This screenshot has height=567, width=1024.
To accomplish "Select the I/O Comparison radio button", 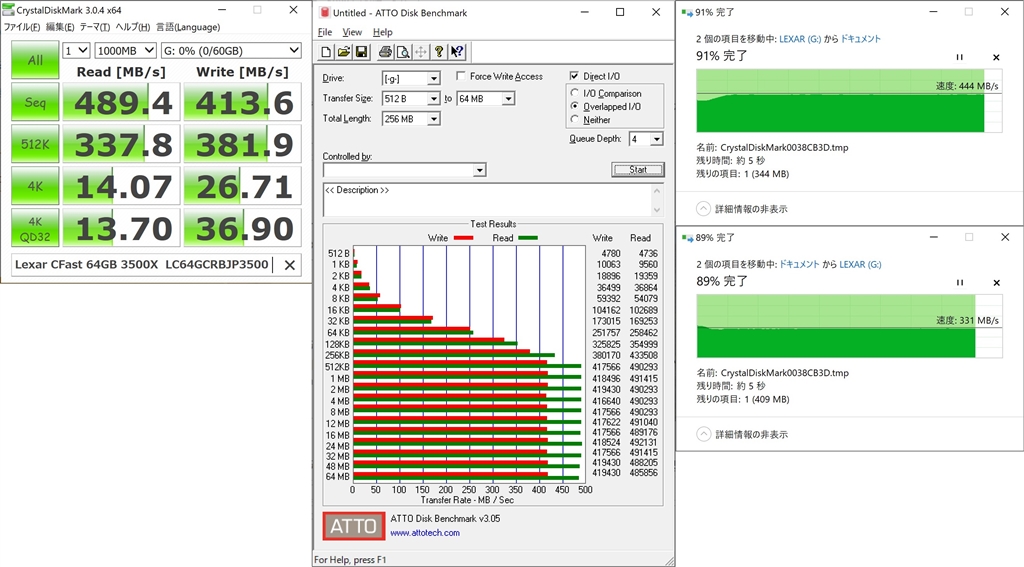I will tap(574, 93).
